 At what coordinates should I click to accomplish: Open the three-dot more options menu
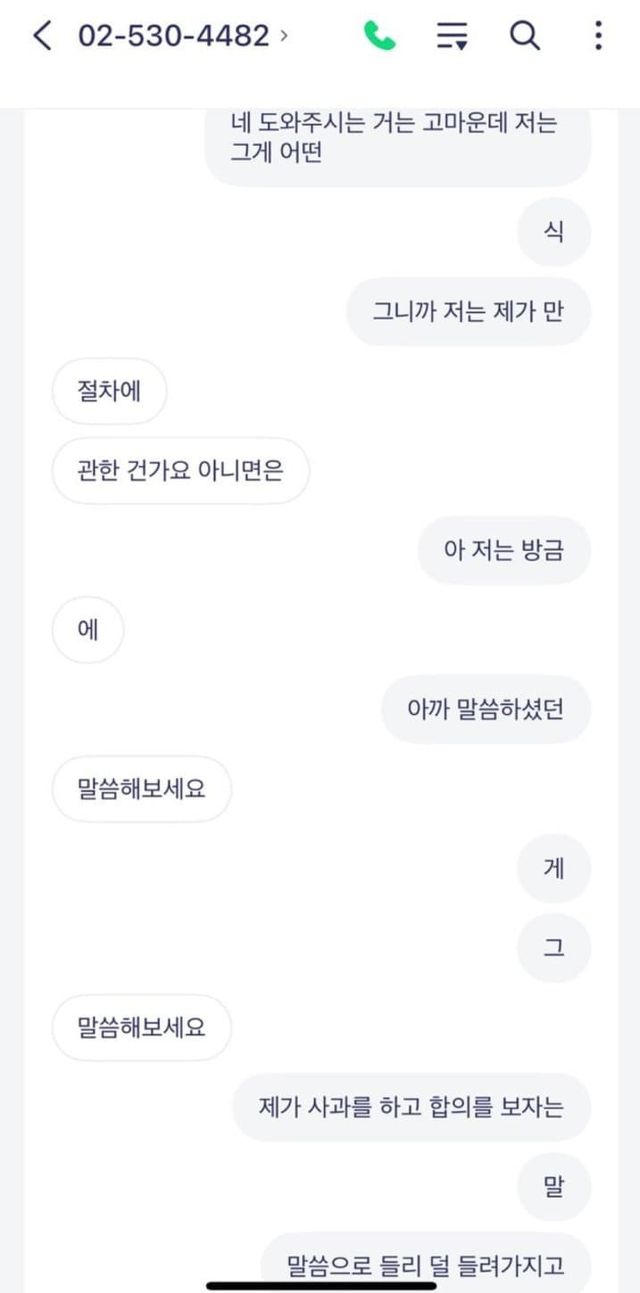click(x=598, y=37)
